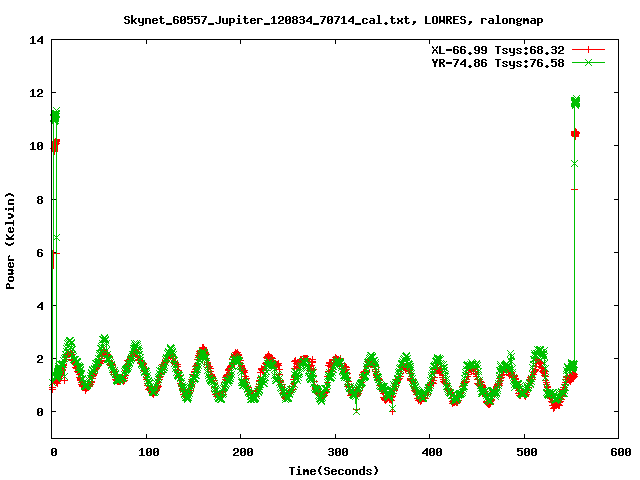Click the green YR legend line sample
The image size is (640, 480).
coord(588,62)
